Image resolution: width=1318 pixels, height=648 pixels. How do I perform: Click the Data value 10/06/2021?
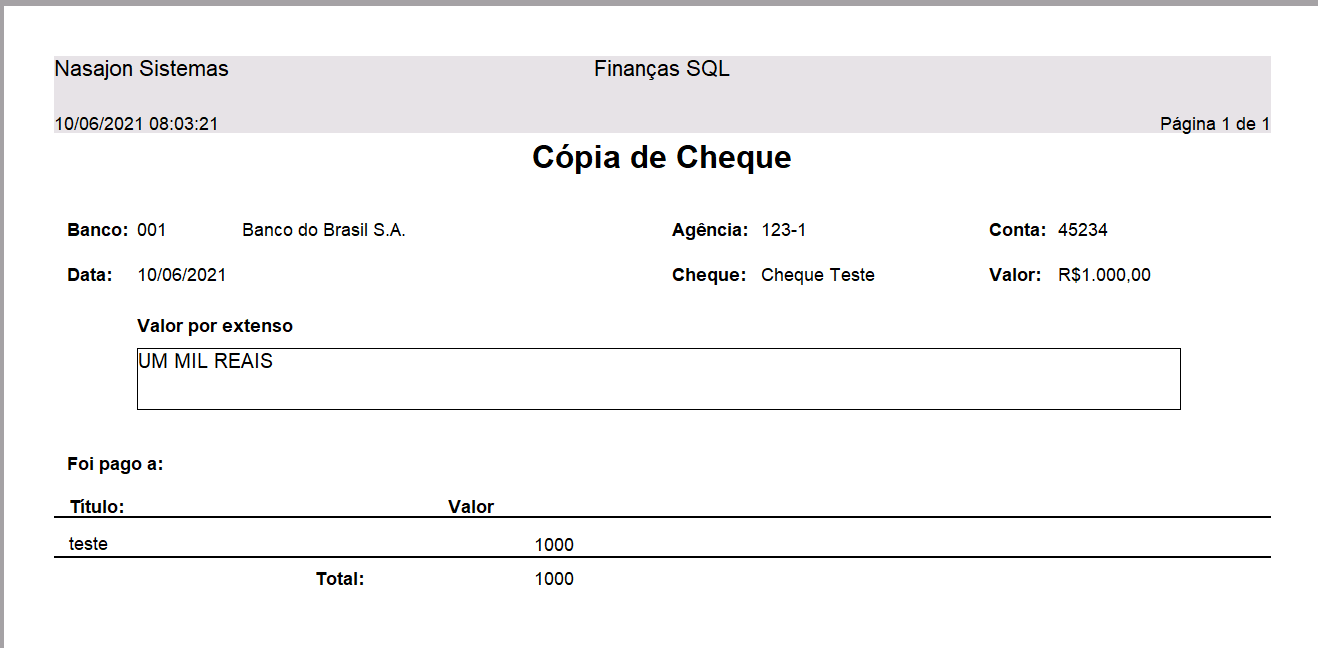(x=181, y=275)
